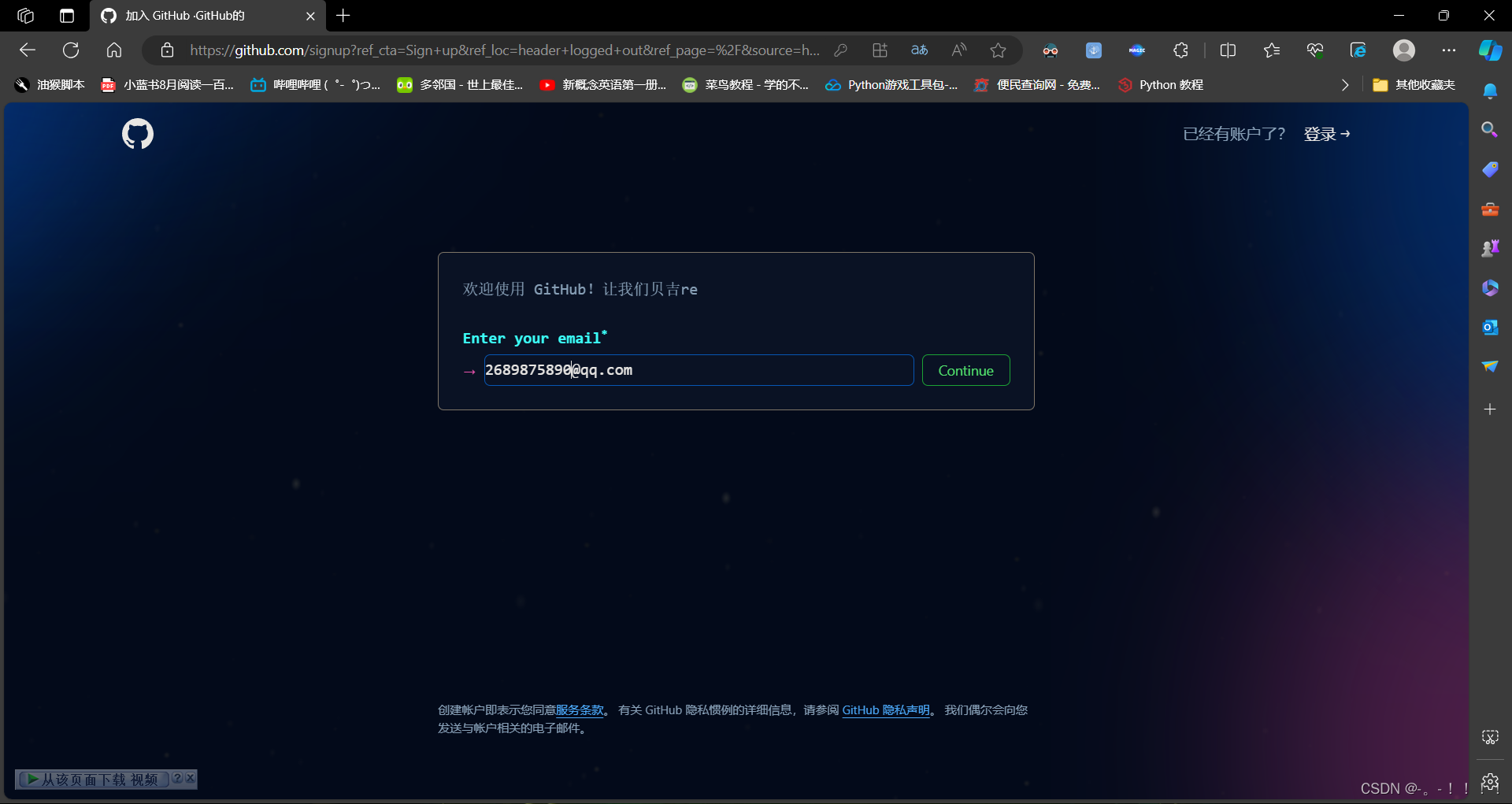Close the video download bar
Screen dimensions: 1512x804
tap(191, 778)
